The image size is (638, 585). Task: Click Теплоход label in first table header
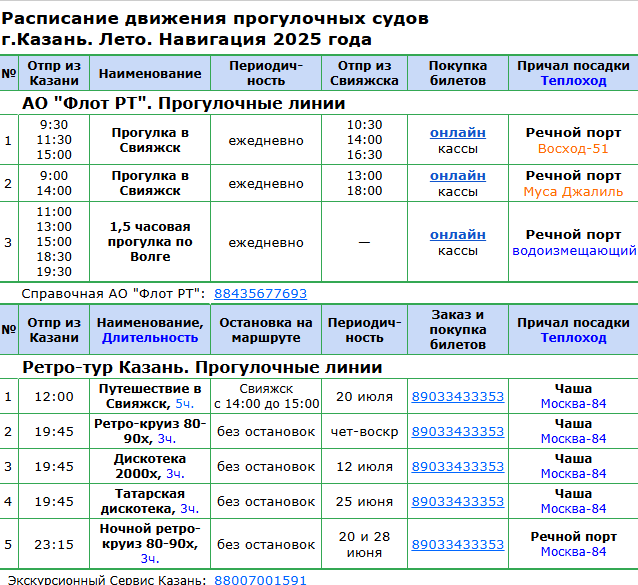click(x=573, y=81)
